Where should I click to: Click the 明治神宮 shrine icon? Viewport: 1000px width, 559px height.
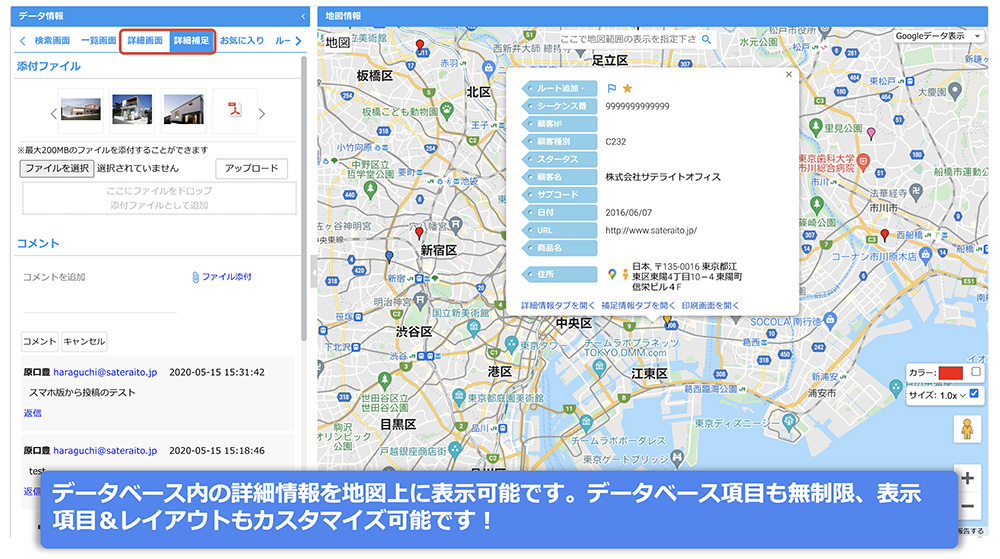tap(420, 299)
